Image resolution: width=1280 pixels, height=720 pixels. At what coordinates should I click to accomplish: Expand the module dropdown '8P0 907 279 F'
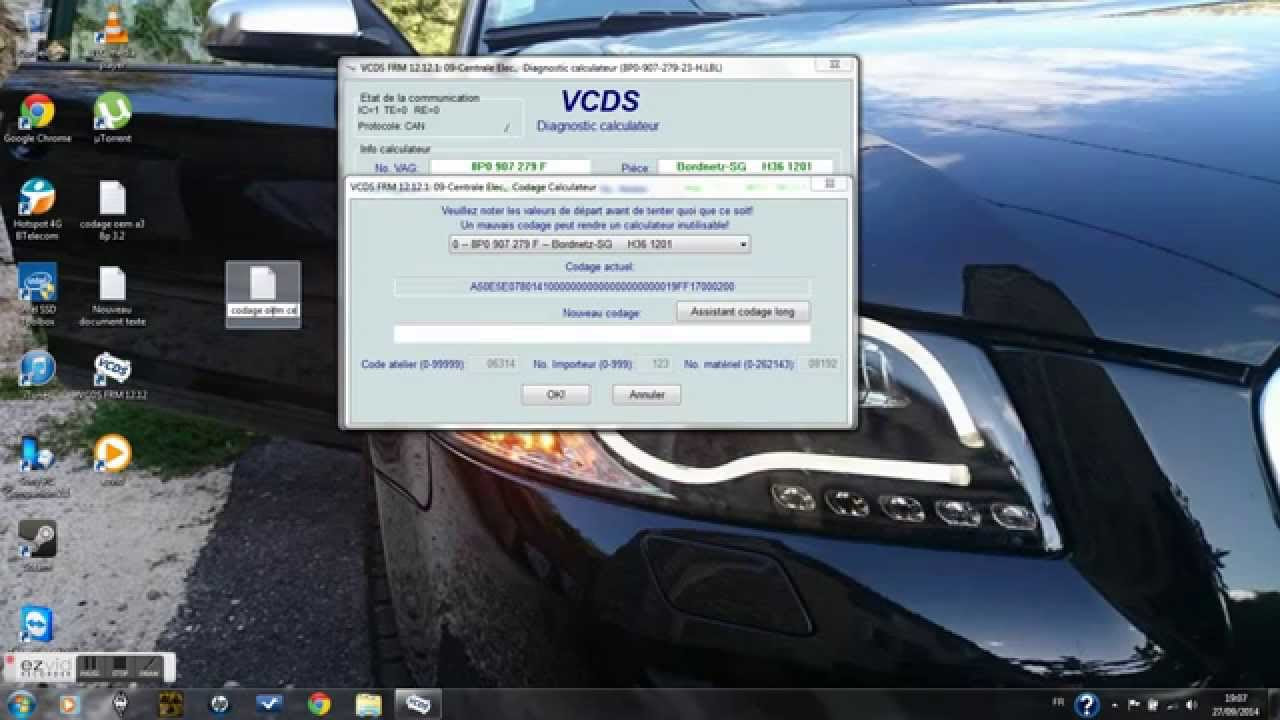pos(600,244)
